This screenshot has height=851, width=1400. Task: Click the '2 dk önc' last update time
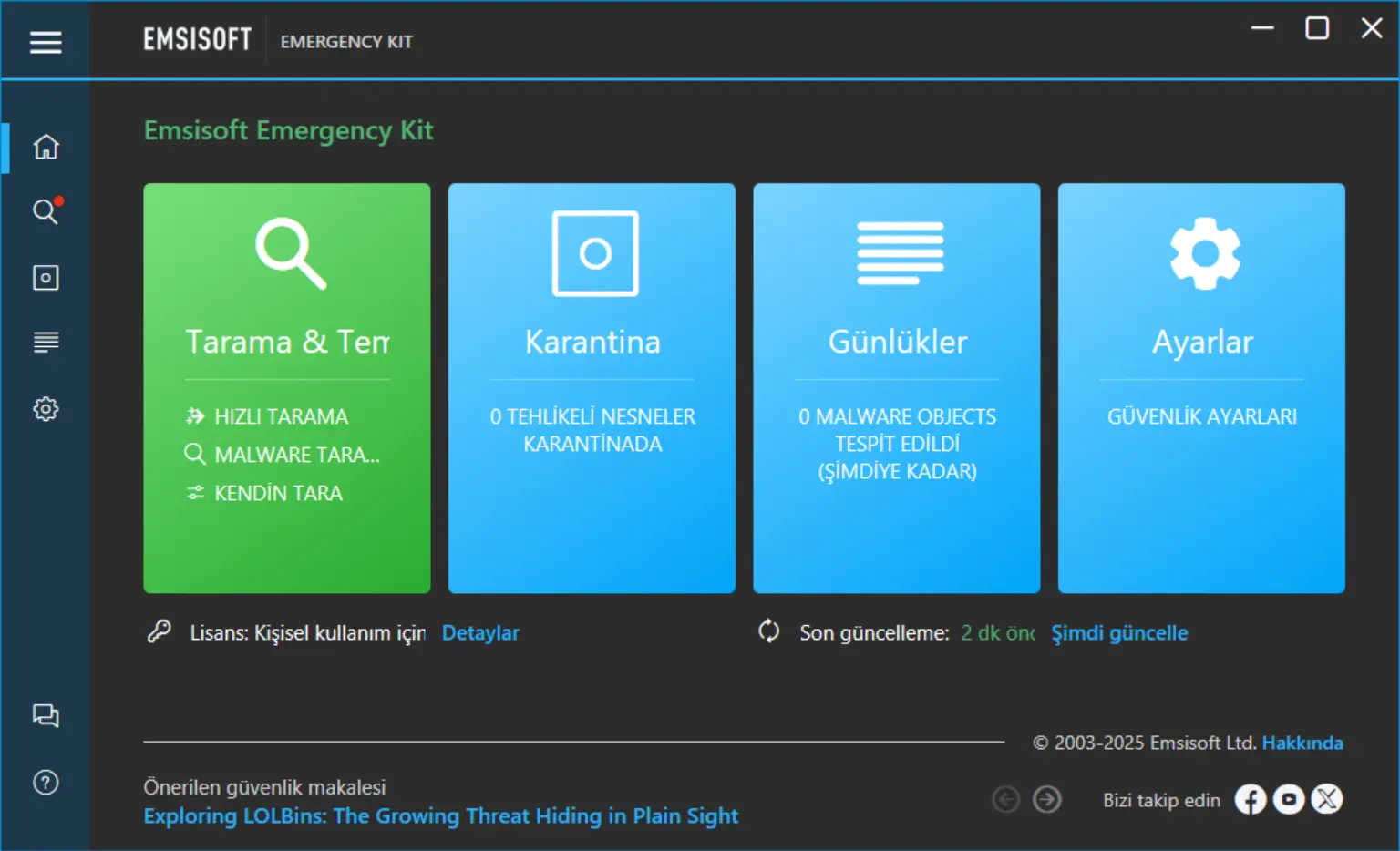[998, 632]
